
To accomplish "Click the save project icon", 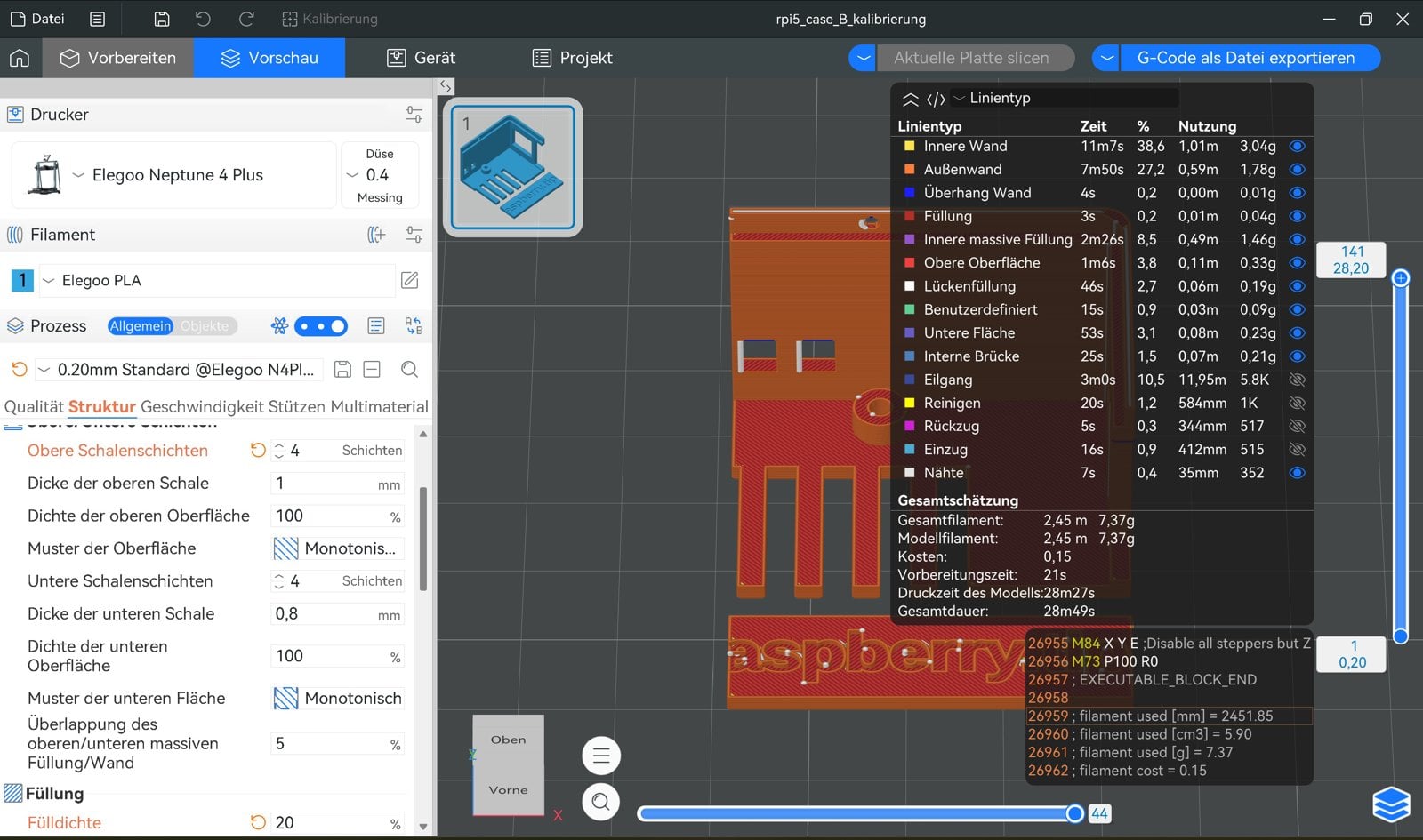I will (161, 19).
